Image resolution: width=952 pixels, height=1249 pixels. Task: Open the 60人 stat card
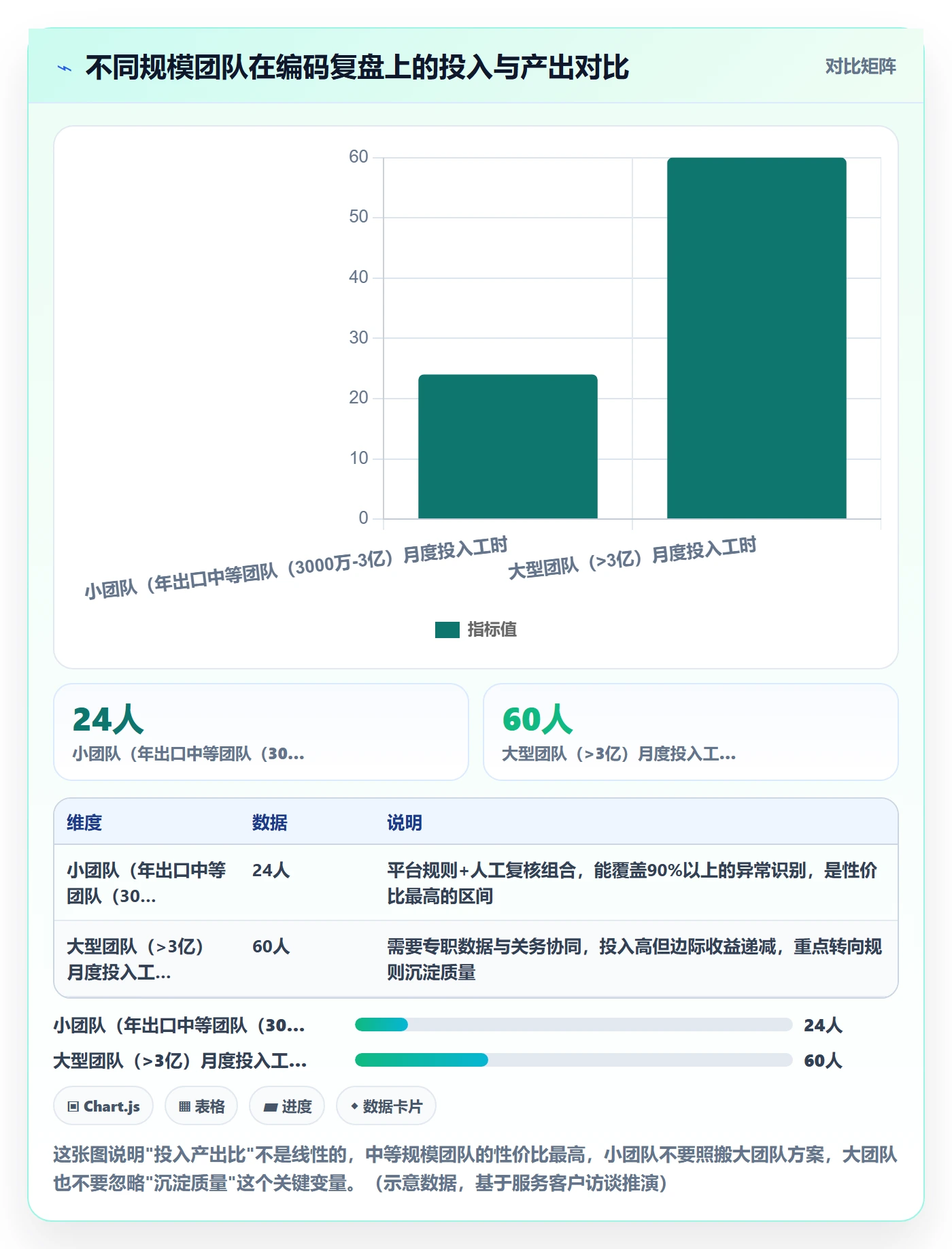tap(691, 732)
